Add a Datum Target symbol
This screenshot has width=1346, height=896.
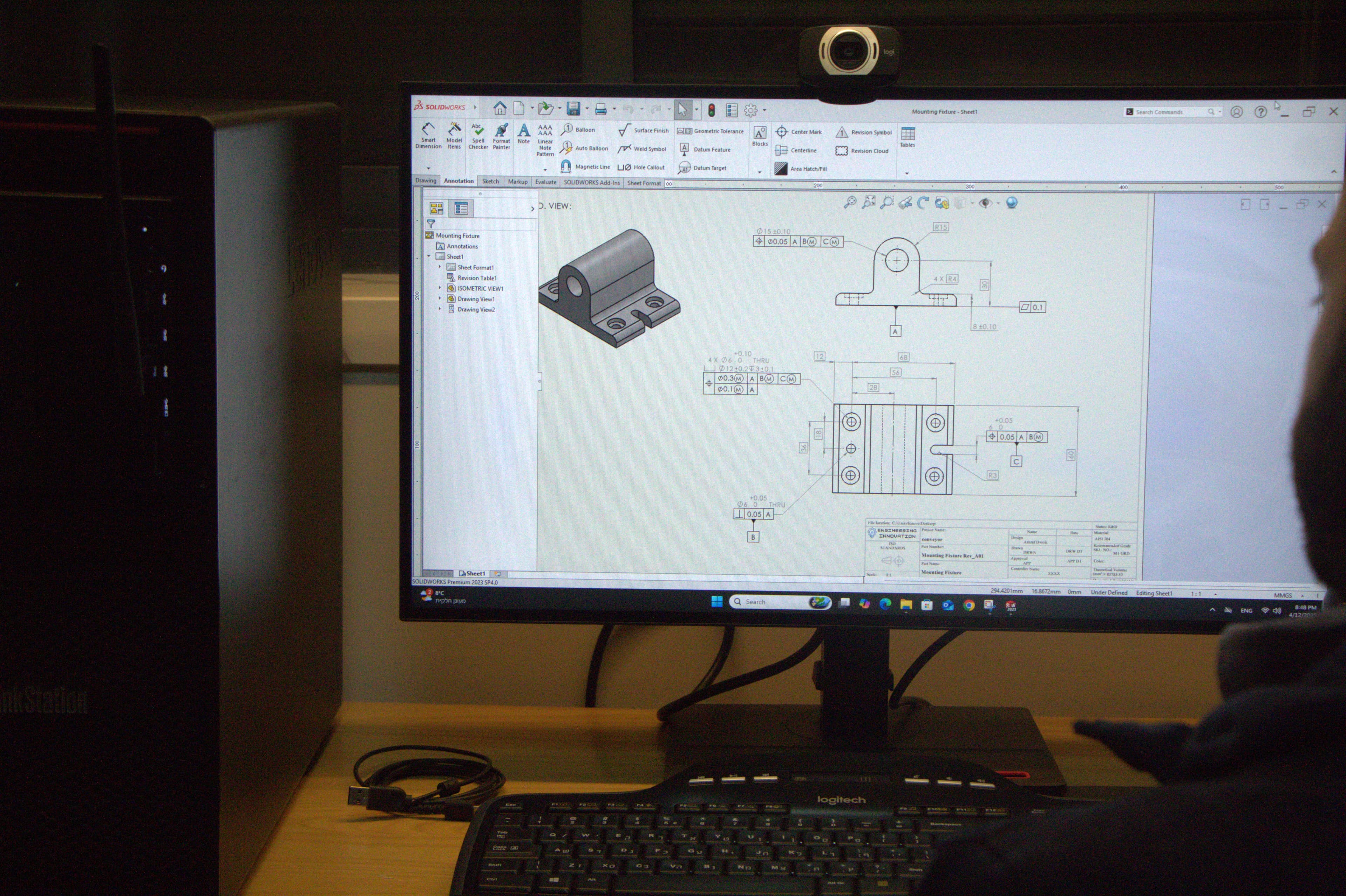[702, 168]
